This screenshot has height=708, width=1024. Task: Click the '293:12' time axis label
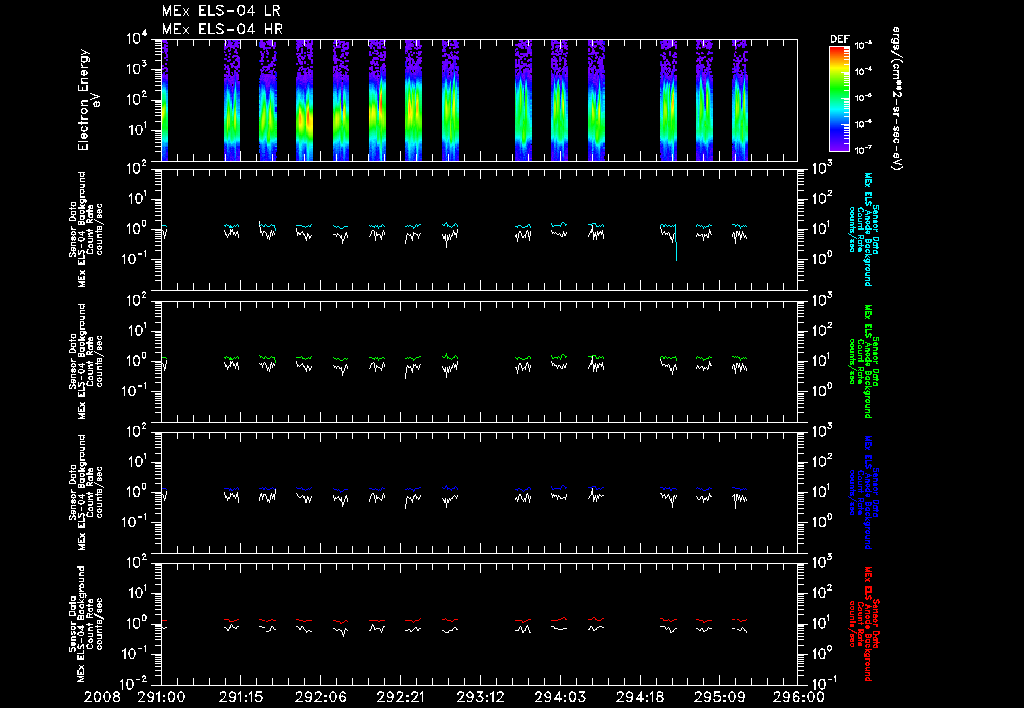[480, 697]
